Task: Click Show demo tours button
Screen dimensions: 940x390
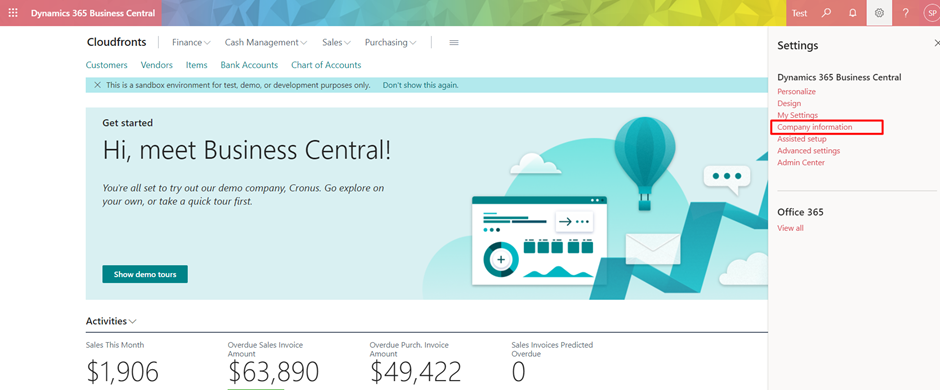Action: (145, 274)
